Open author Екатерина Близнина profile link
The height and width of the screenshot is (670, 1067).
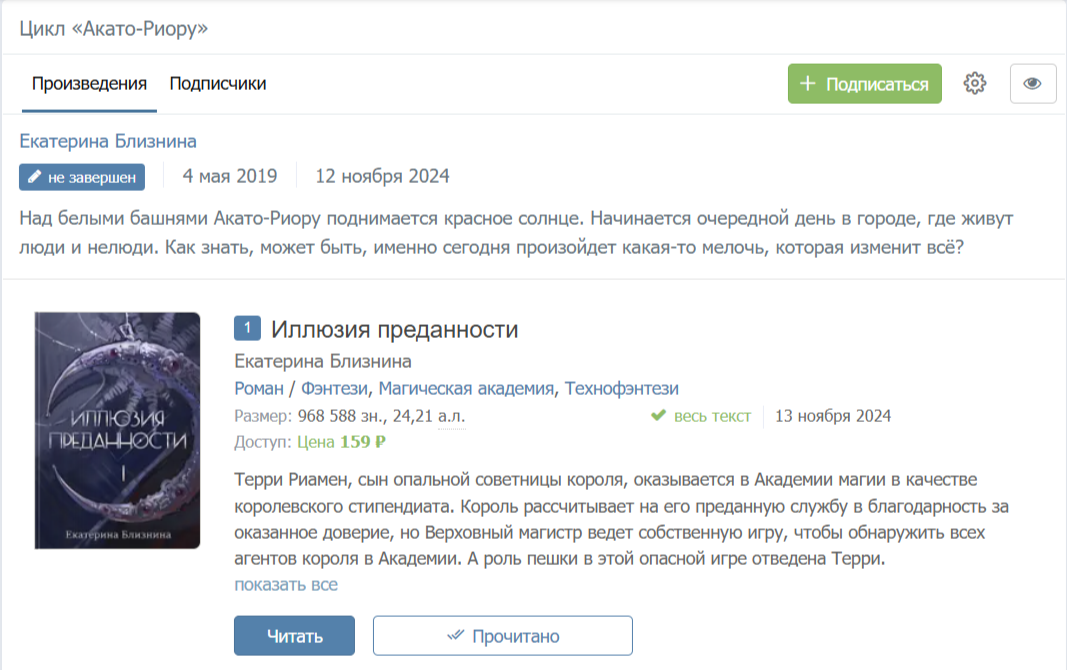(108, 141)
